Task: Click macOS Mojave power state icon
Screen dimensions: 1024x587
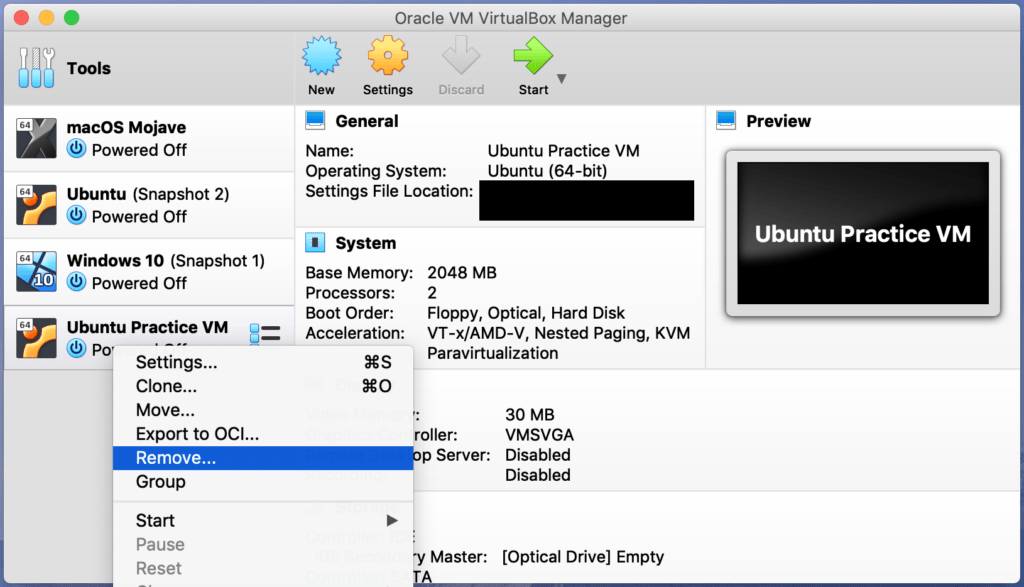Action: pyautogui.click(x=76, y=148)
